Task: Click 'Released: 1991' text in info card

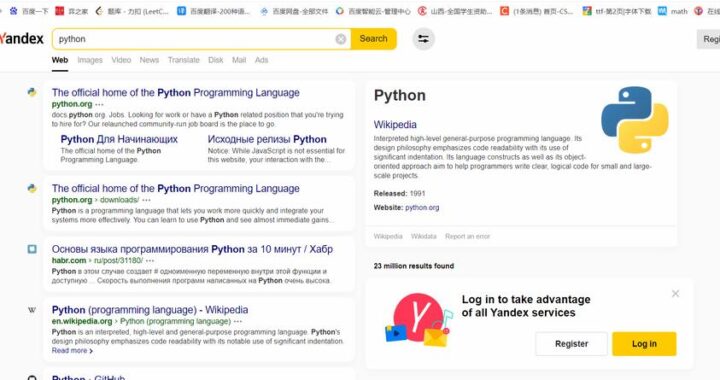Action: click(x=399, y=193)
